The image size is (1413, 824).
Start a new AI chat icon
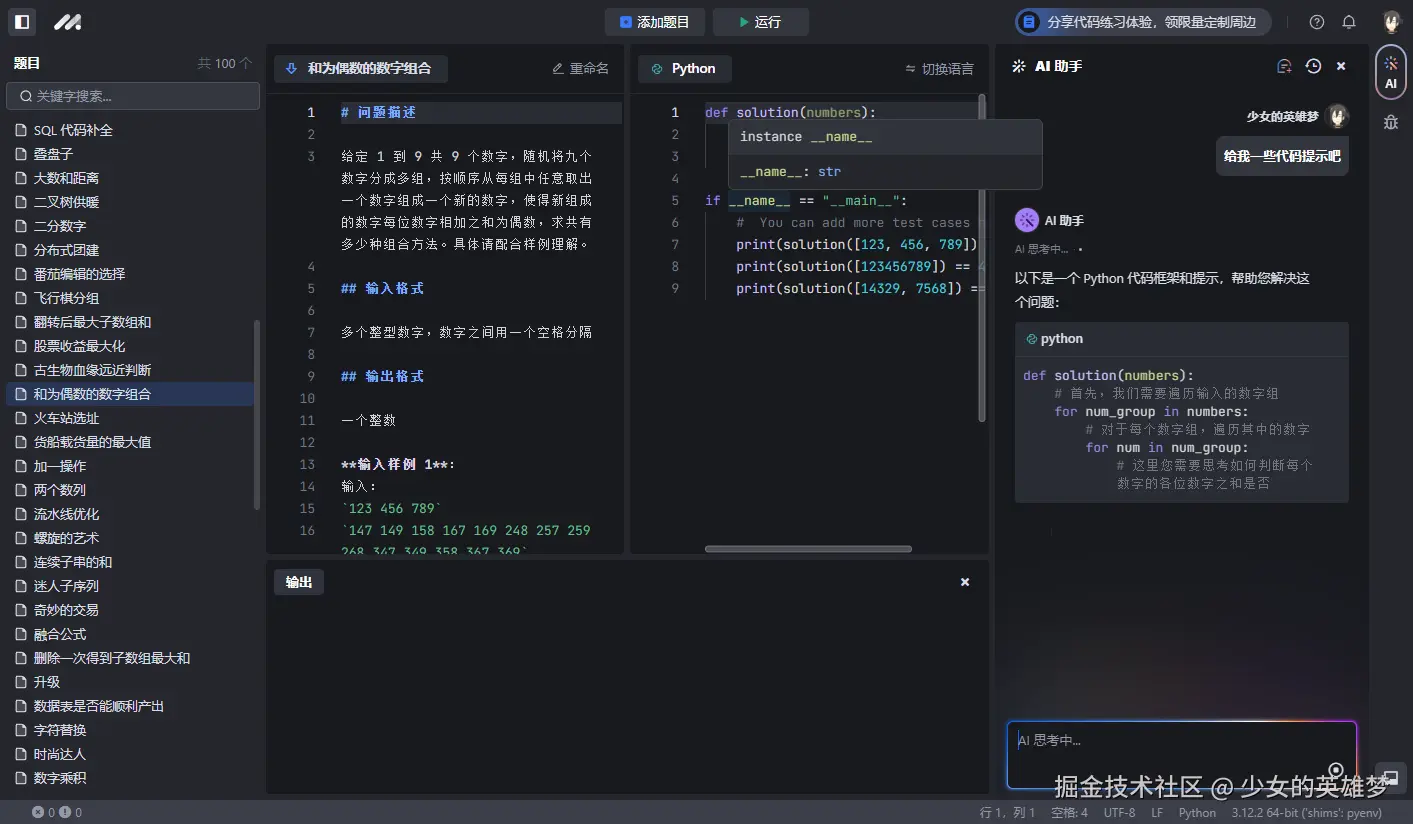[x=1285, y=66]
